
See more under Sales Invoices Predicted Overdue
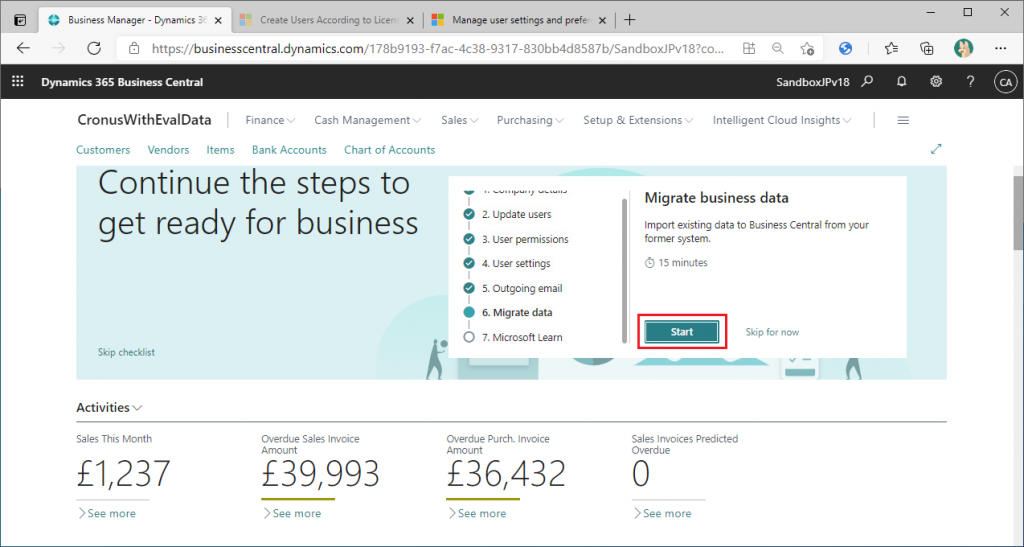coord(662,514)
